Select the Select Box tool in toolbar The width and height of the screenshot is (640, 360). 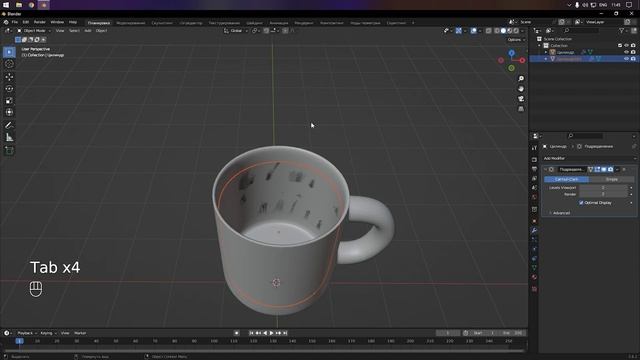click(x=9, y=52)
